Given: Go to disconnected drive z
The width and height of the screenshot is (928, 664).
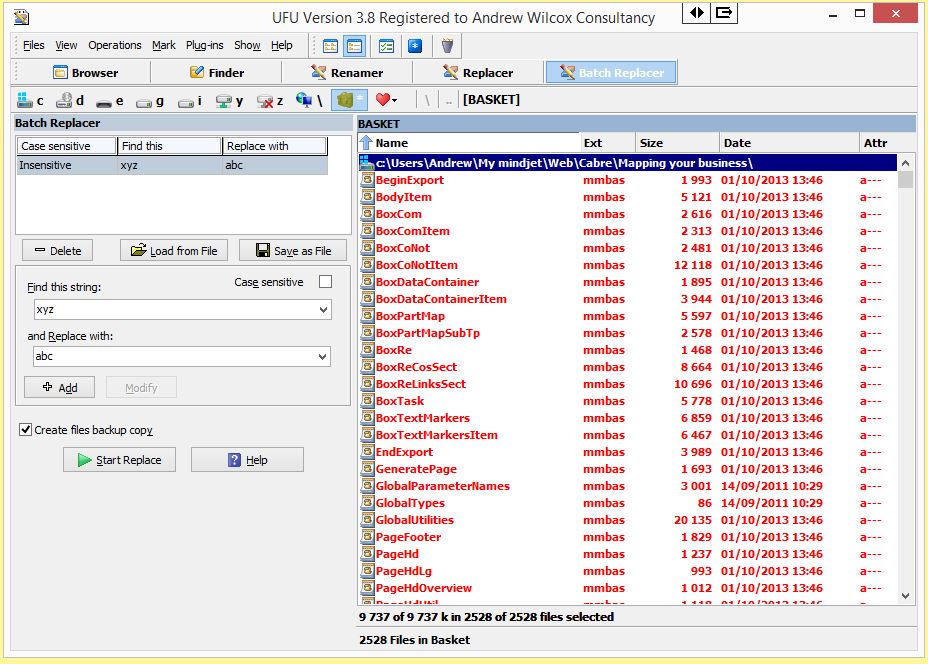Looking at the screenshot, I should pos(270,101).
